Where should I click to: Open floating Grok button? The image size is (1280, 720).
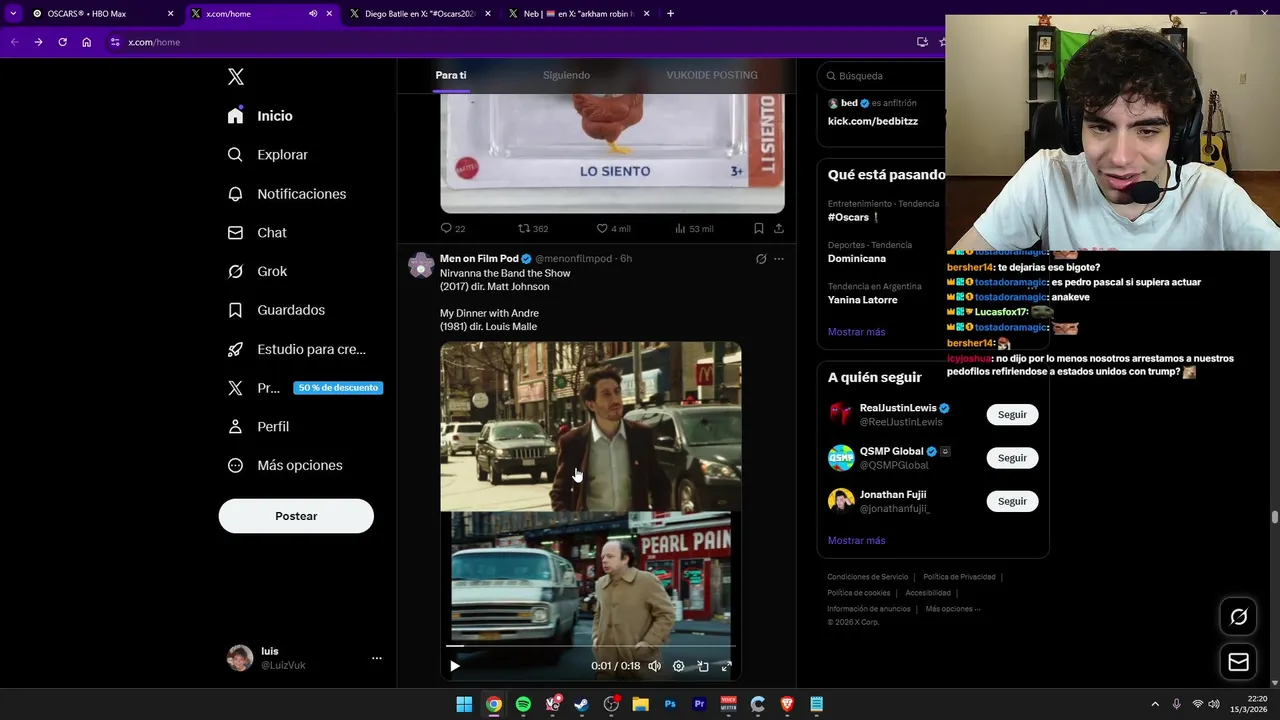tap(1238, 617)
